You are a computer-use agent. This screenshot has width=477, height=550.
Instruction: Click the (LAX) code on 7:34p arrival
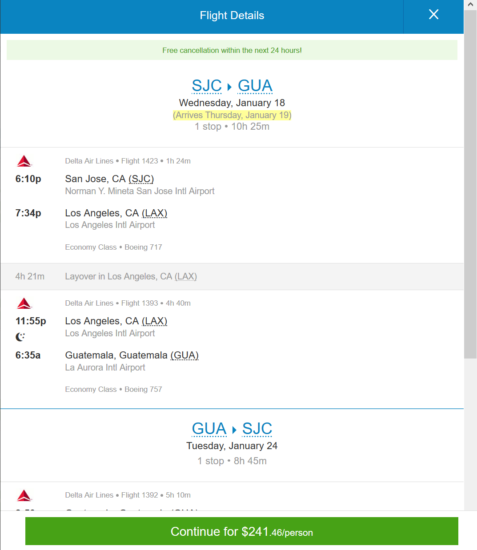[x=154, y=213]
